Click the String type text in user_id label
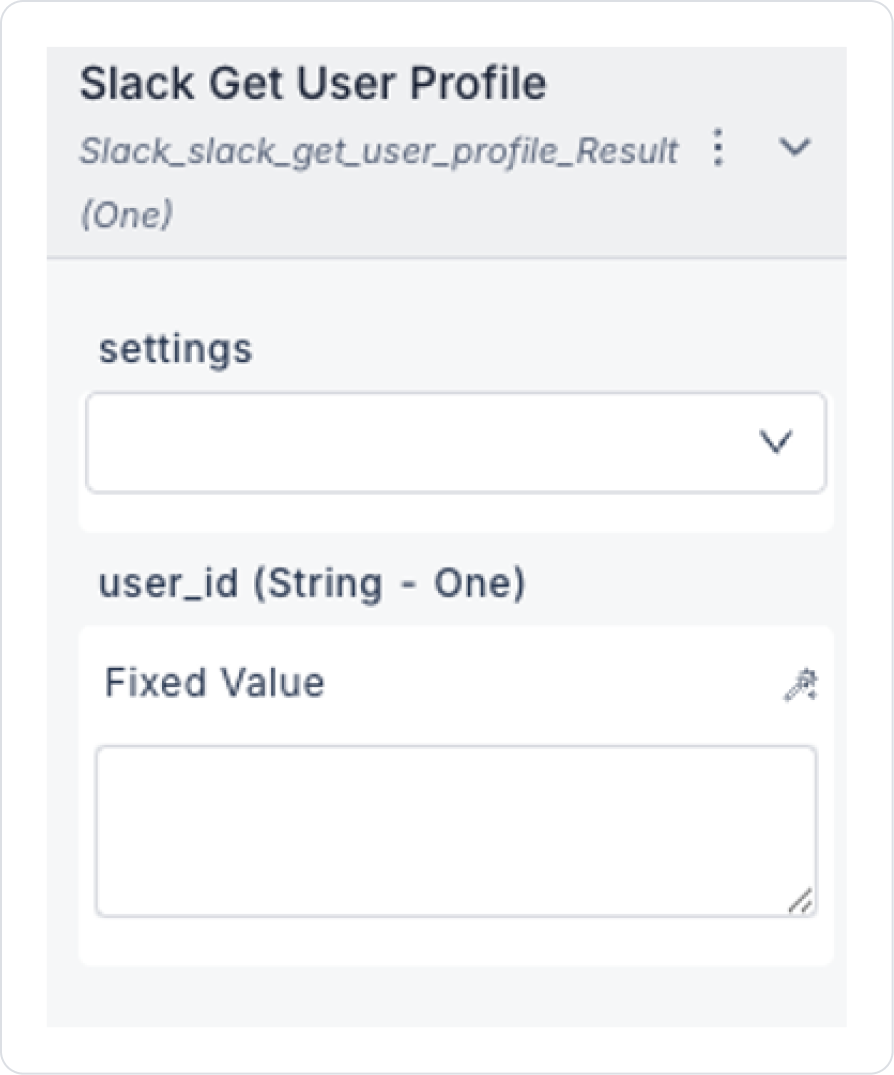 click(317, 584)
